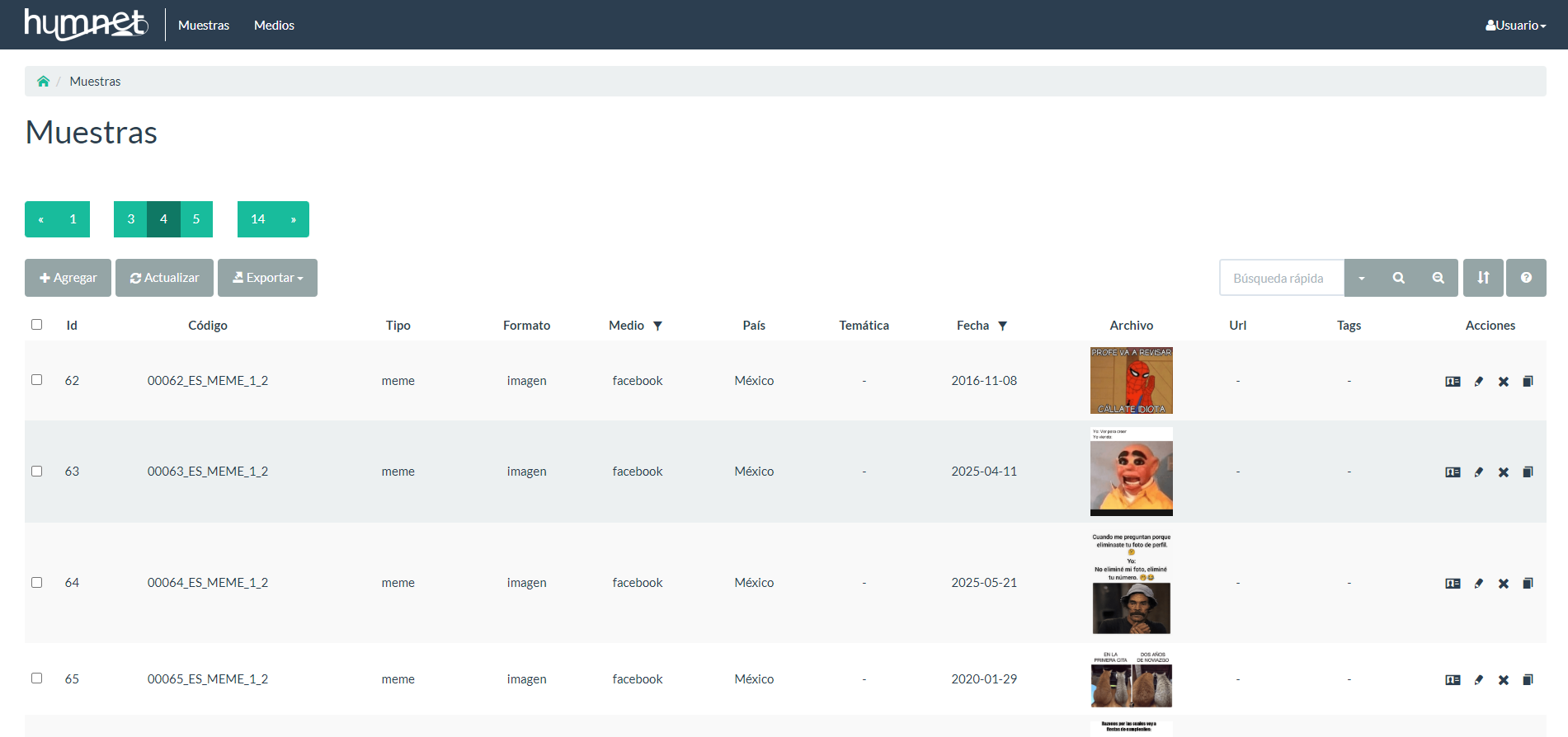
Task: Open the search options caret dropdown
Action: (1361, 278)
